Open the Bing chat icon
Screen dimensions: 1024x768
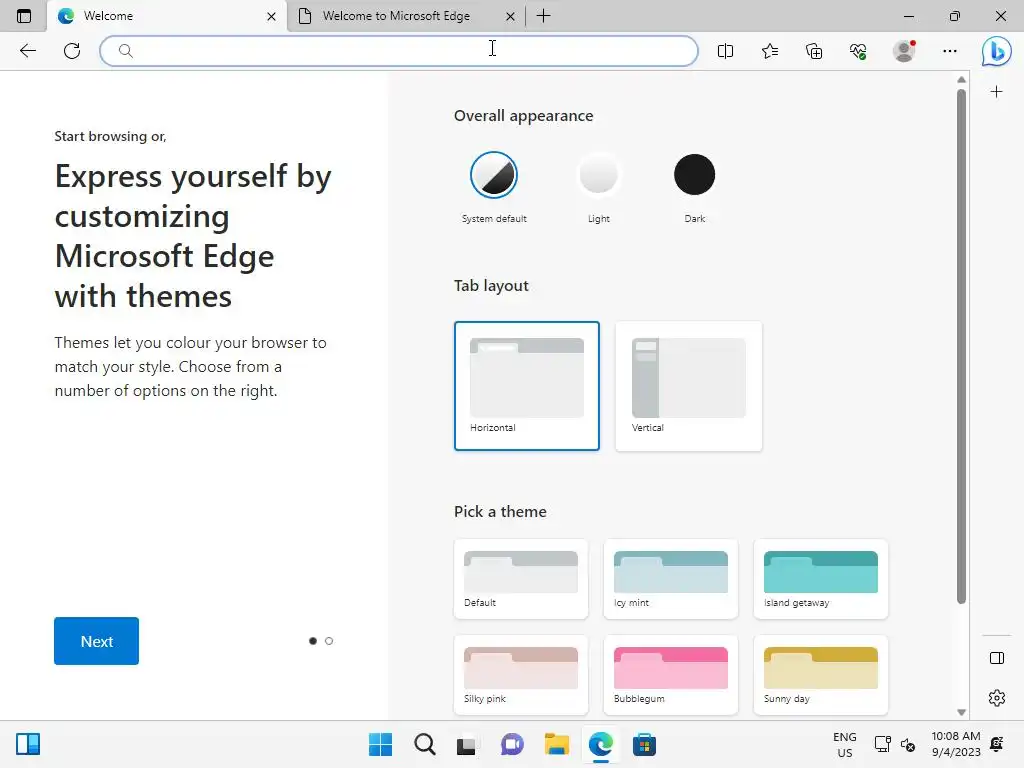[996, 51]
